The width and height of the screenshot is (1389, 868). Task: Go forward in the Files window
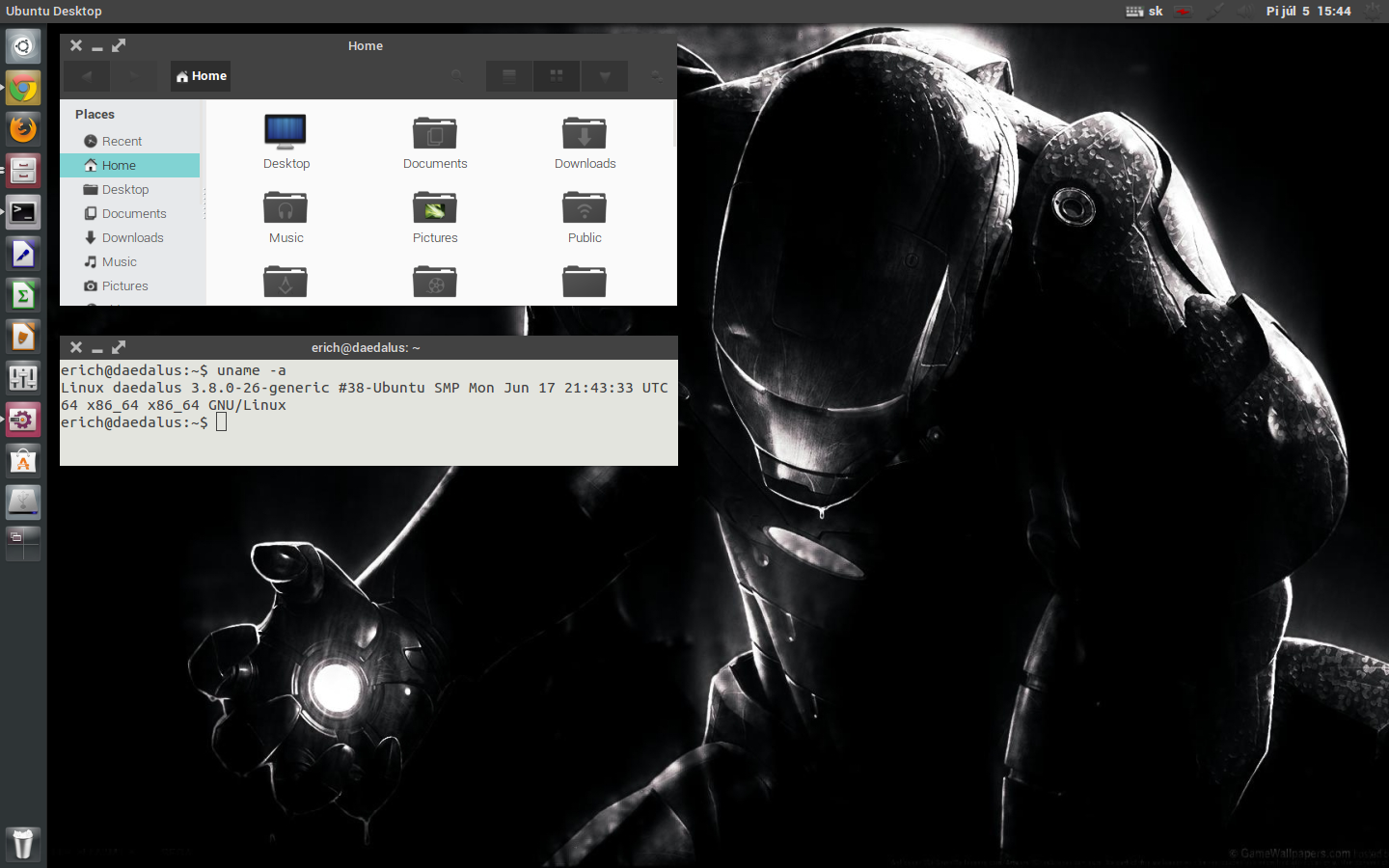(x=134, y=76)
